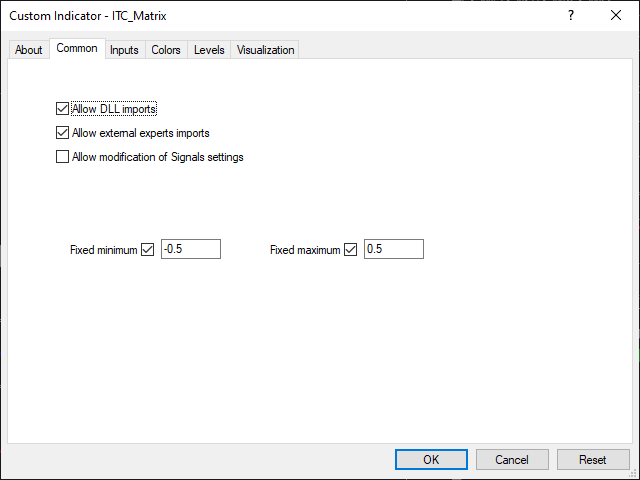Viewport: 640px width, 480px height.
Task: Click the Fixed minimum value field
Action: pyautogui.click(x=190, y=250)
